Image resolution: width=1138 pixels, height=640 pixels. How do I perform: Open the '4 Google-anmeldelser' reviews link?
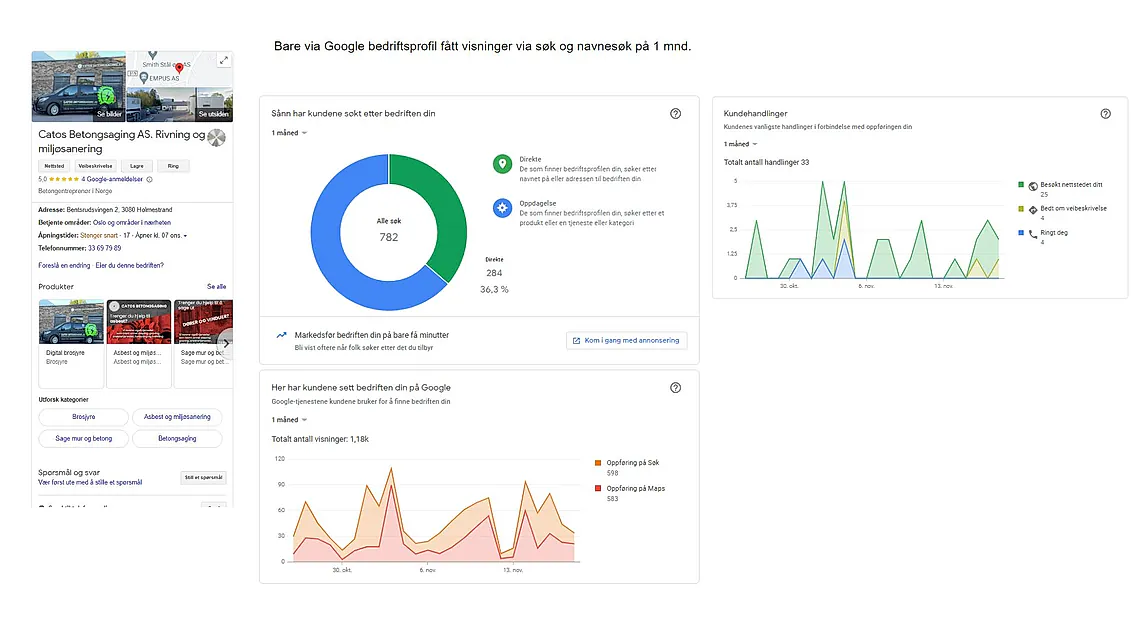[112, 179]
